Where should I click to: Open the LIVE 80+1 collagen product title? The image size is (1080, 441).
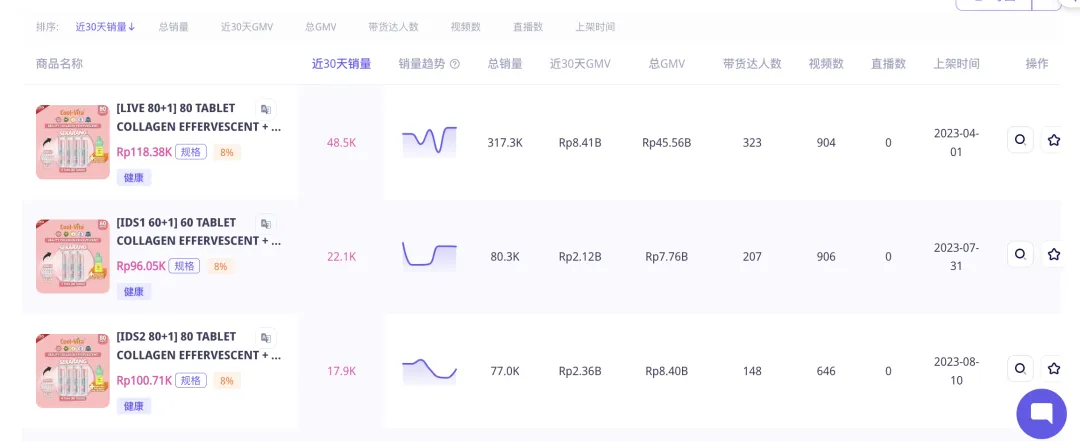(198, 118)
